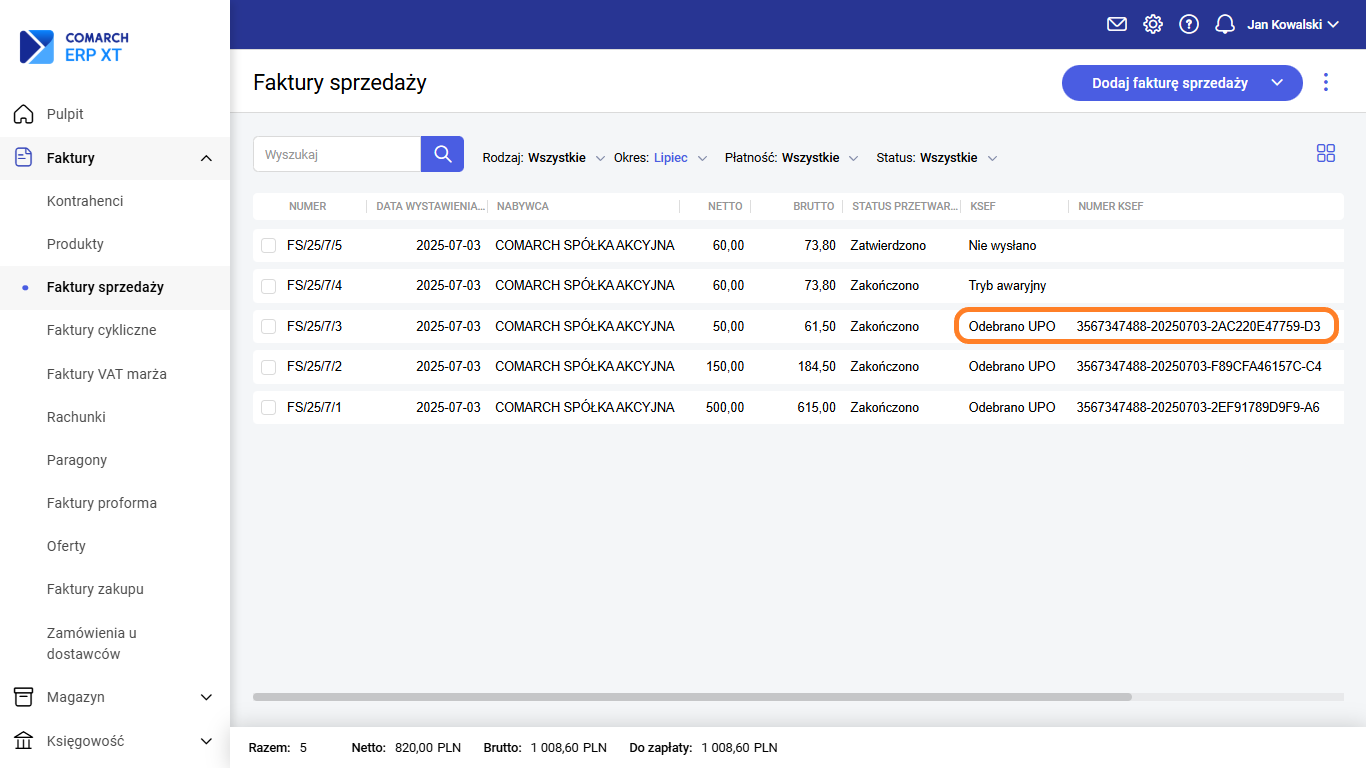Open the Status filter dropdown
This screenshot has height=768, width=1366.
tap(937, 158)
